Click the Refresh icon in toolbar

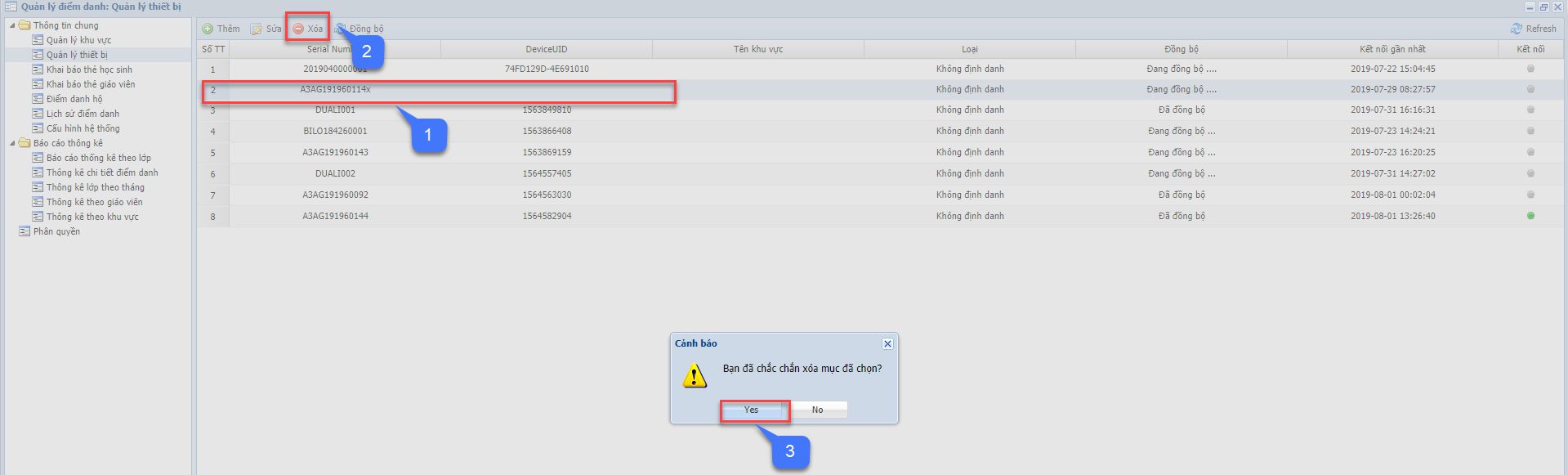[1517, 29]
